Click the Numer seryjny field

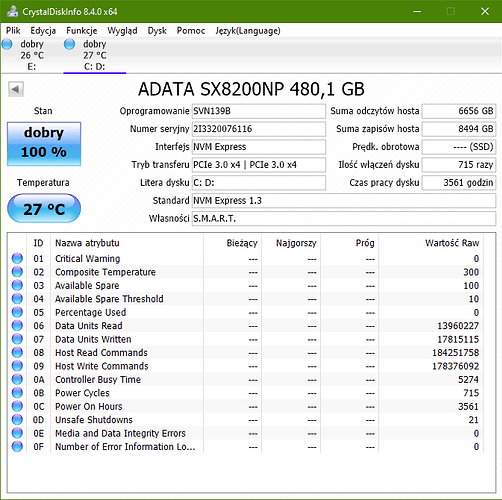pos(259,129)
